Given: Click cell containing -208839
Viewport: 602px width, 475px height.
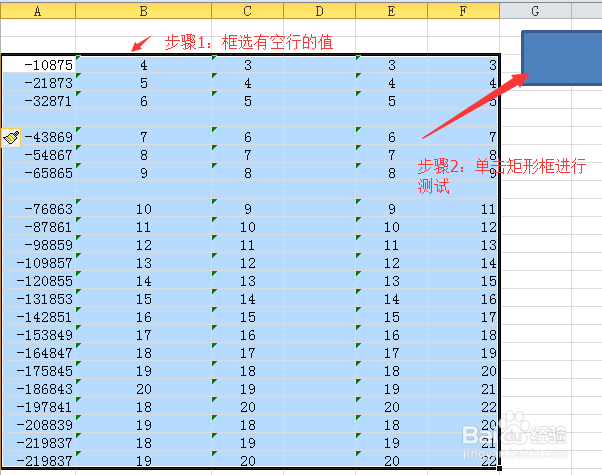Looking at the screenshot, I should pyautogui.click(x=38, y=425).
